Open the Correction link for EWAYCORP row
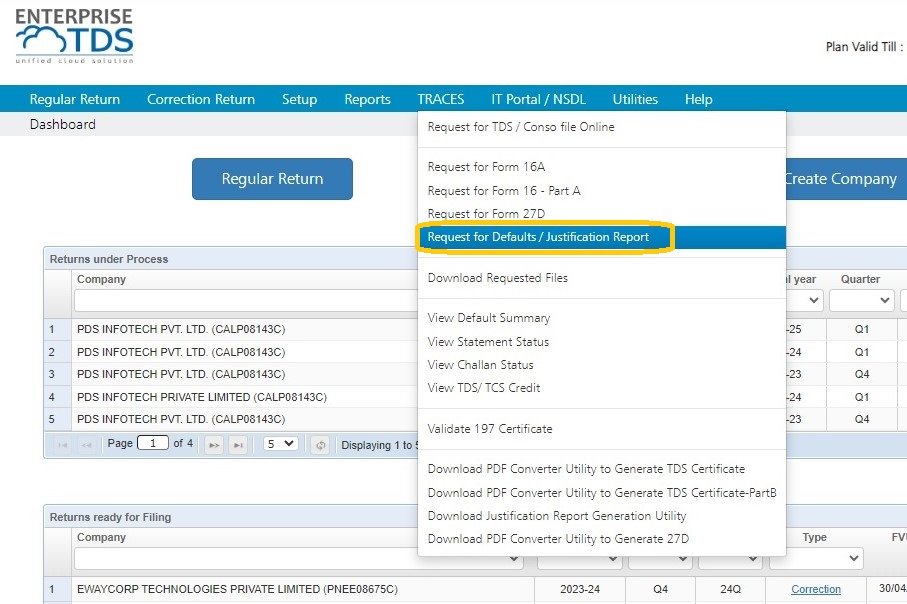Screen dimensions: 907x604 tap(817, 590)
